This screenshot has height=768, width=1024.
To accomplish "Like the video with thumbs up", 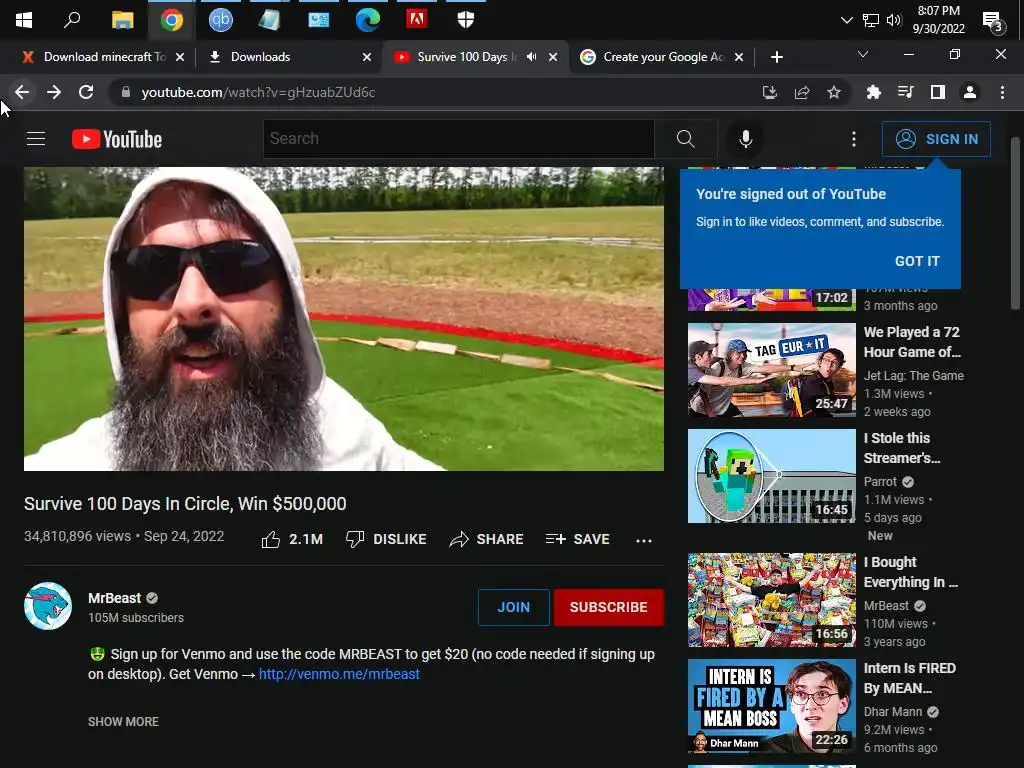I will [292, 539].
